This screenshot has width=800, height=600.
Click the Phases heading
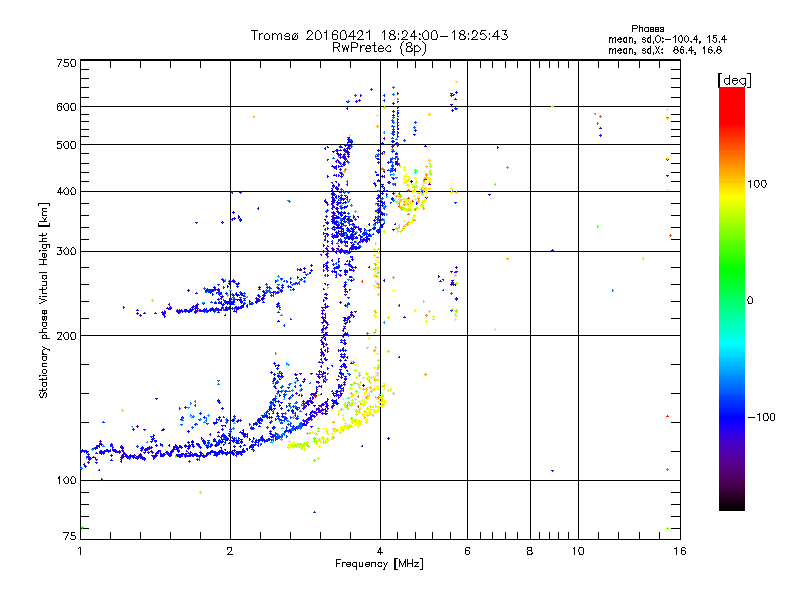647,29
